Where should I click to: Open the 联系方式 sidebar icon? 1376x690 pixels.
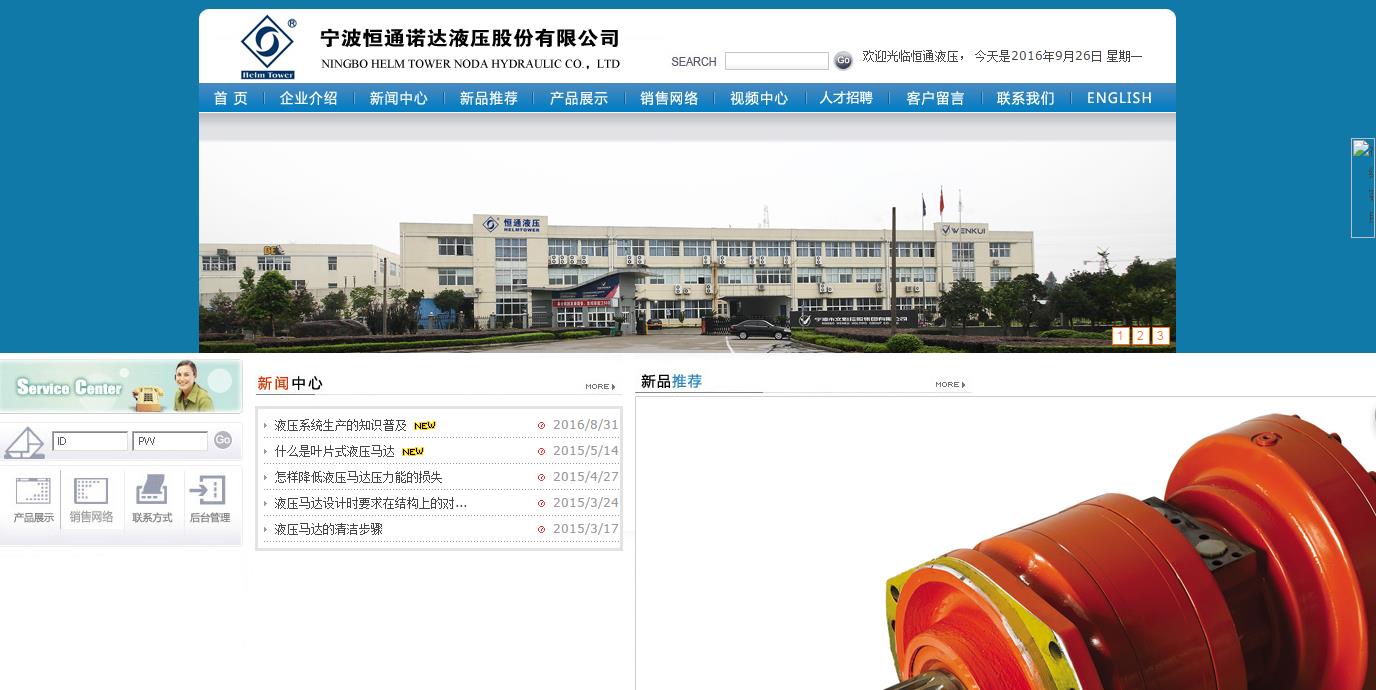pyautogui.click(x=152, y=500)
